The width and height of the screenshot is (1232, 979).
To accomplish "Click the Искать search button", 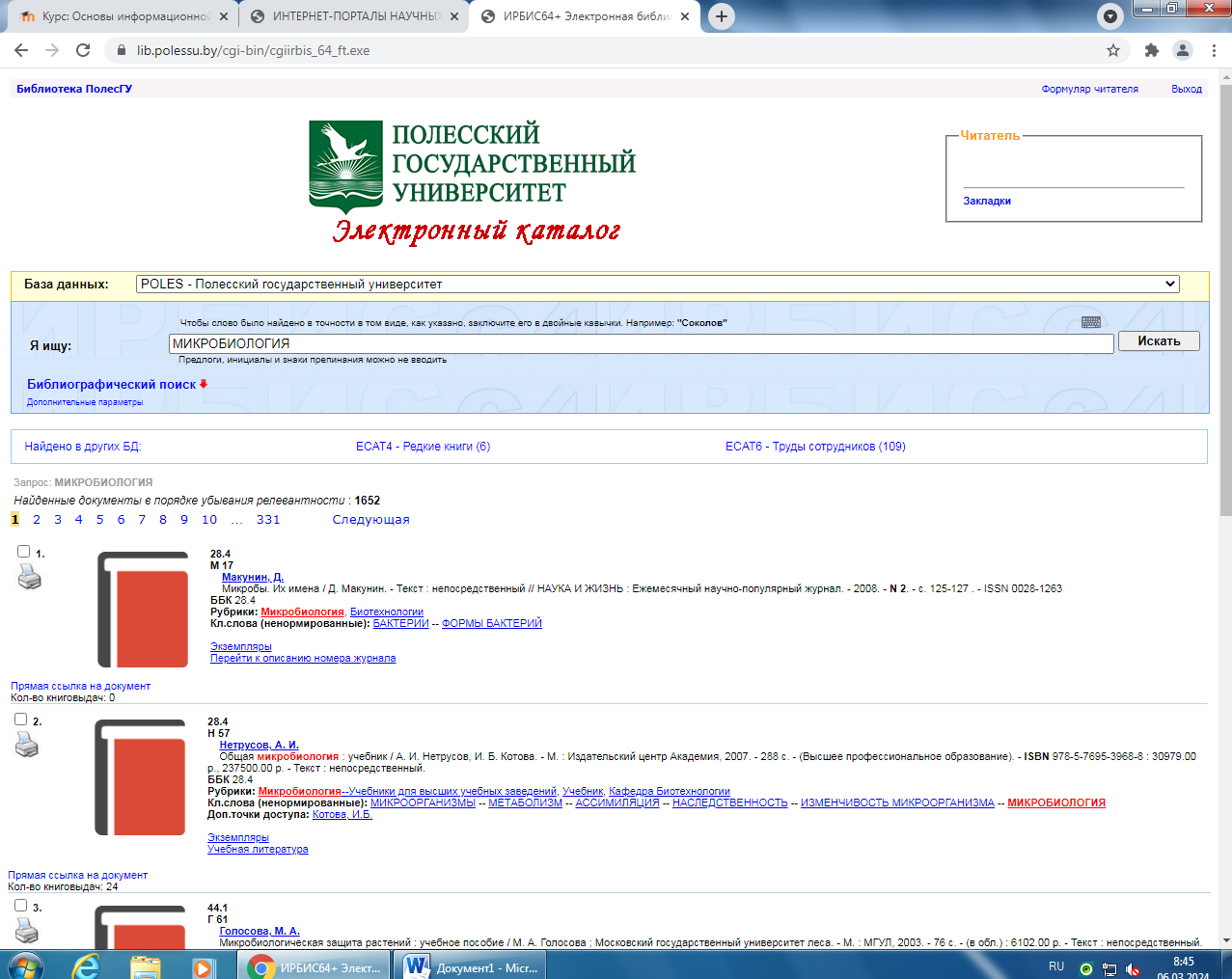I will pyautogui.click(x=1159, y=341).
